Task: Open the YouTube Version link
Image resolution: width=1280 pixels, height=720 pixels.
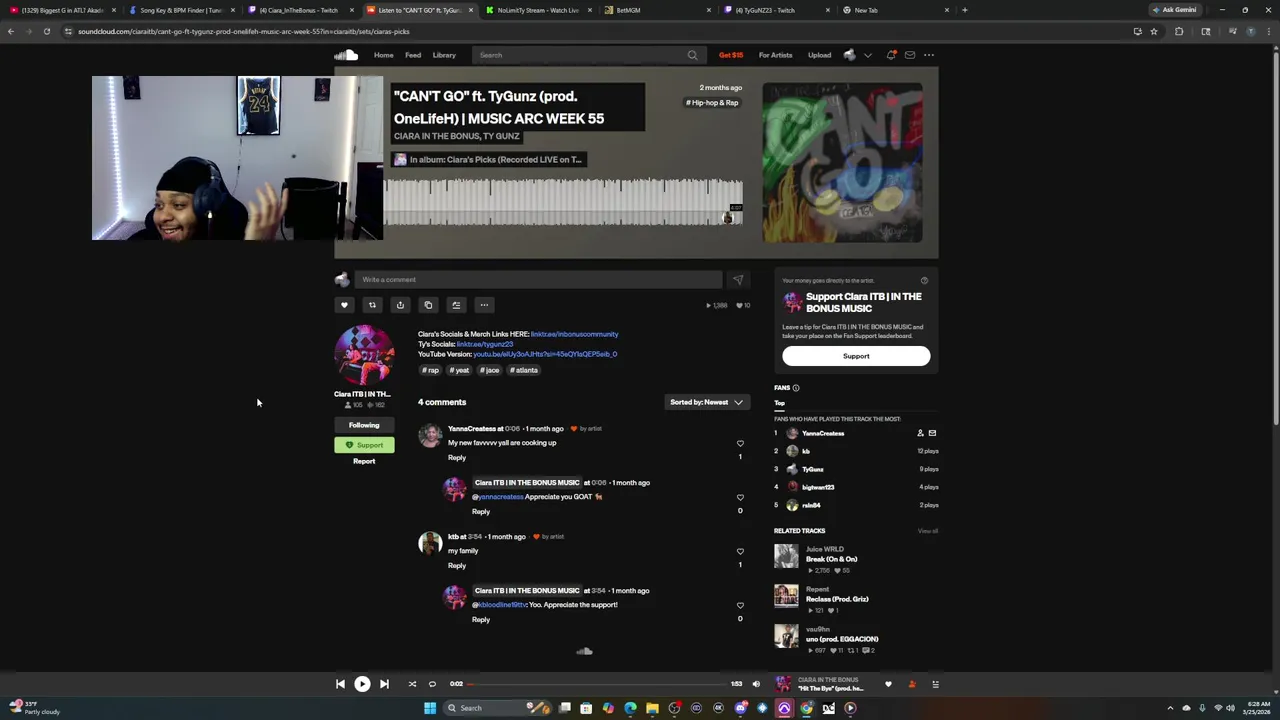Action: point(545,354)
